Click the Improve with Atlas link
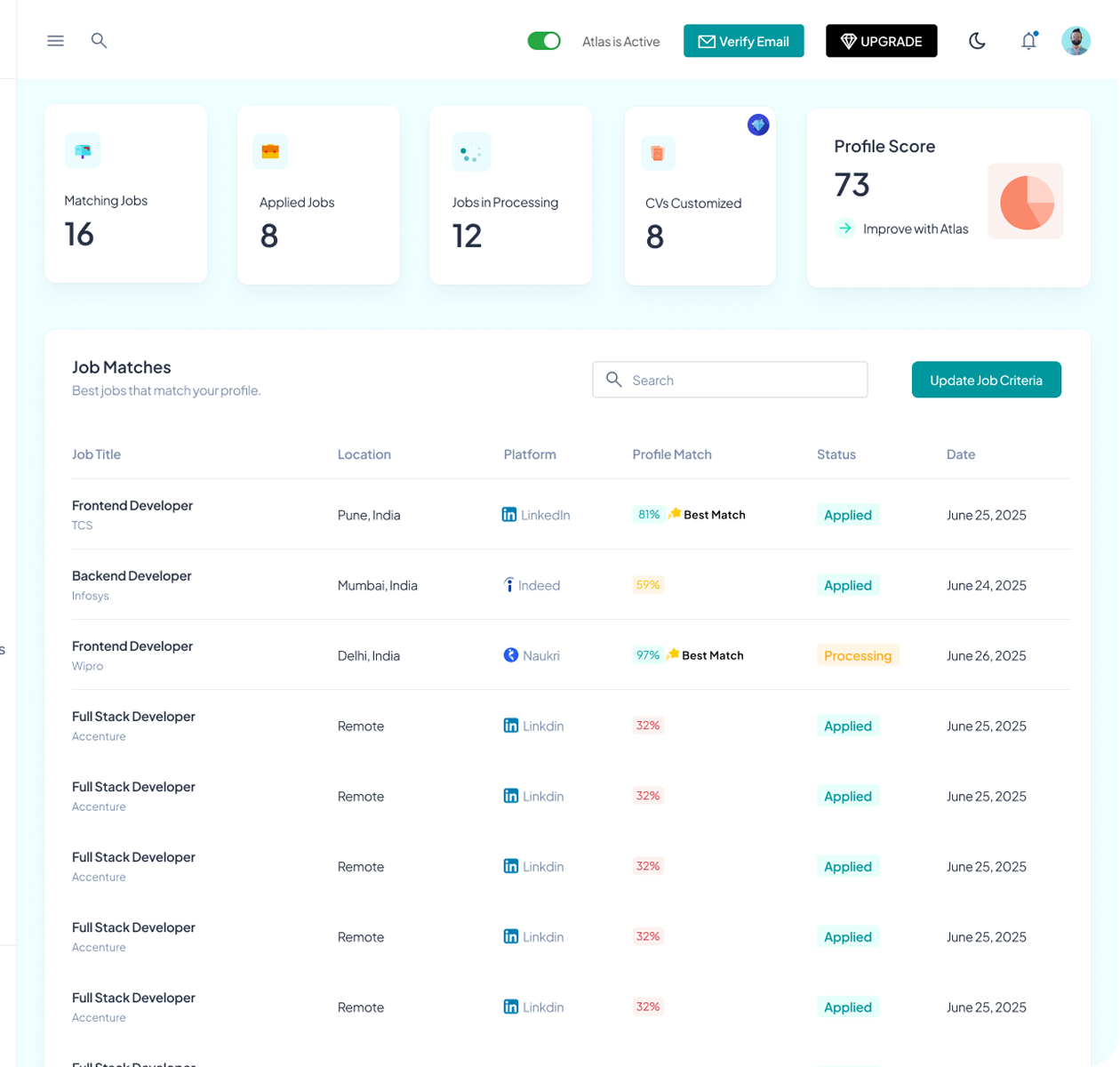Screen dimensions: 1120x1067 (915, 229)
